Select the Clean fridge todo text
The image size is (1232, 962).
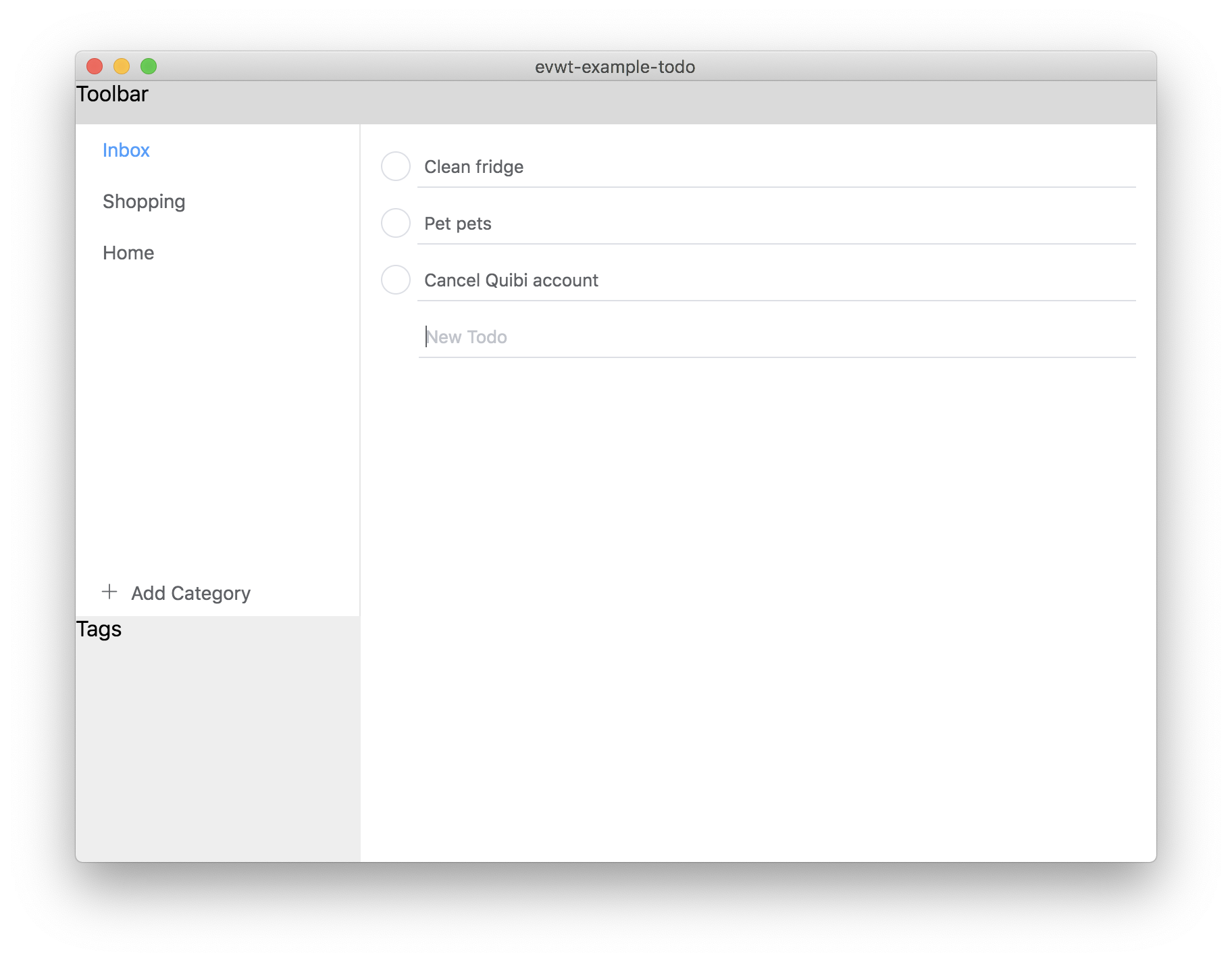(473, 167)
